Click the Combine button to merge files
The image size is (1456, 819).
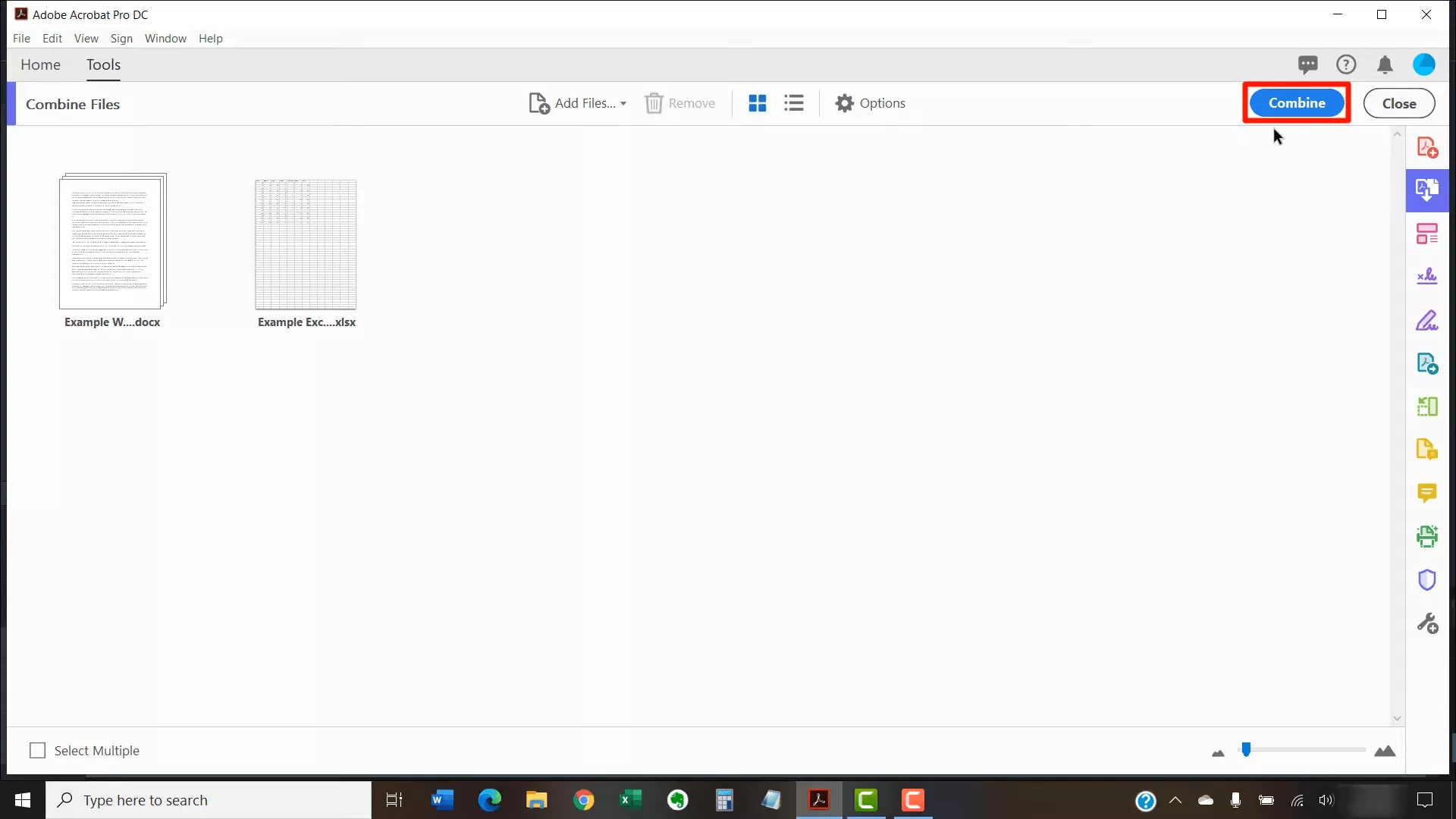pyautogui.click(x=1297, y=103)
